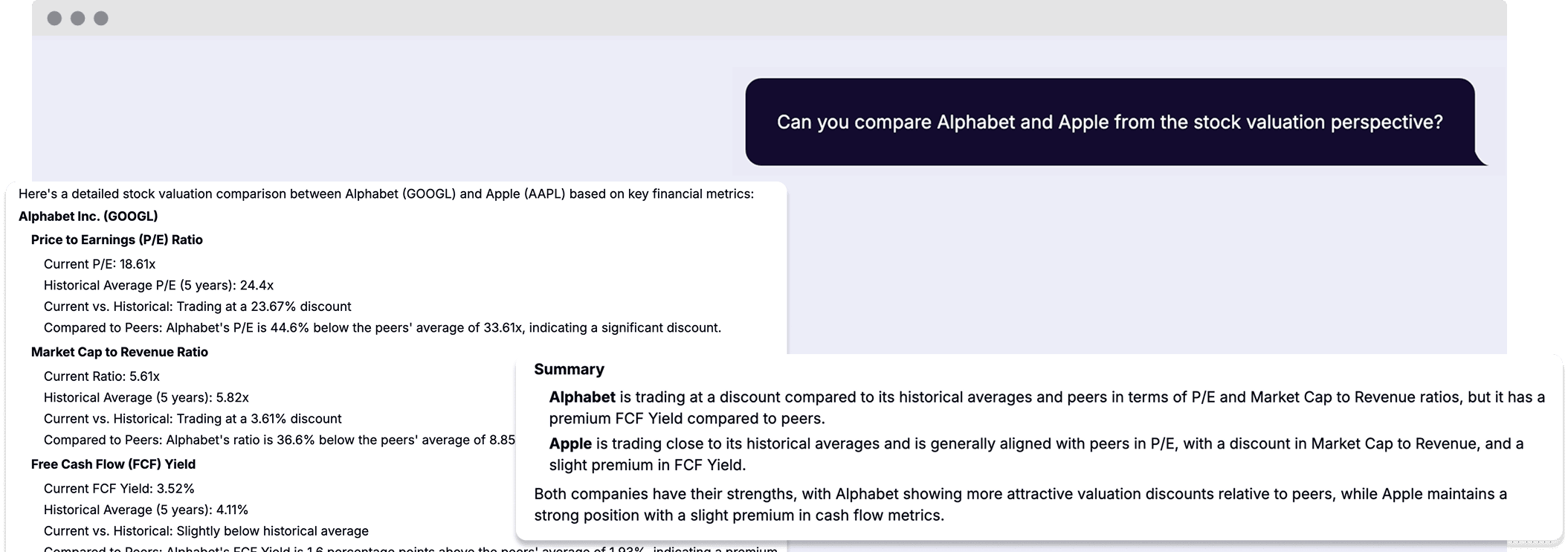Click the 23.67% discount line

(x=198, y=307)
